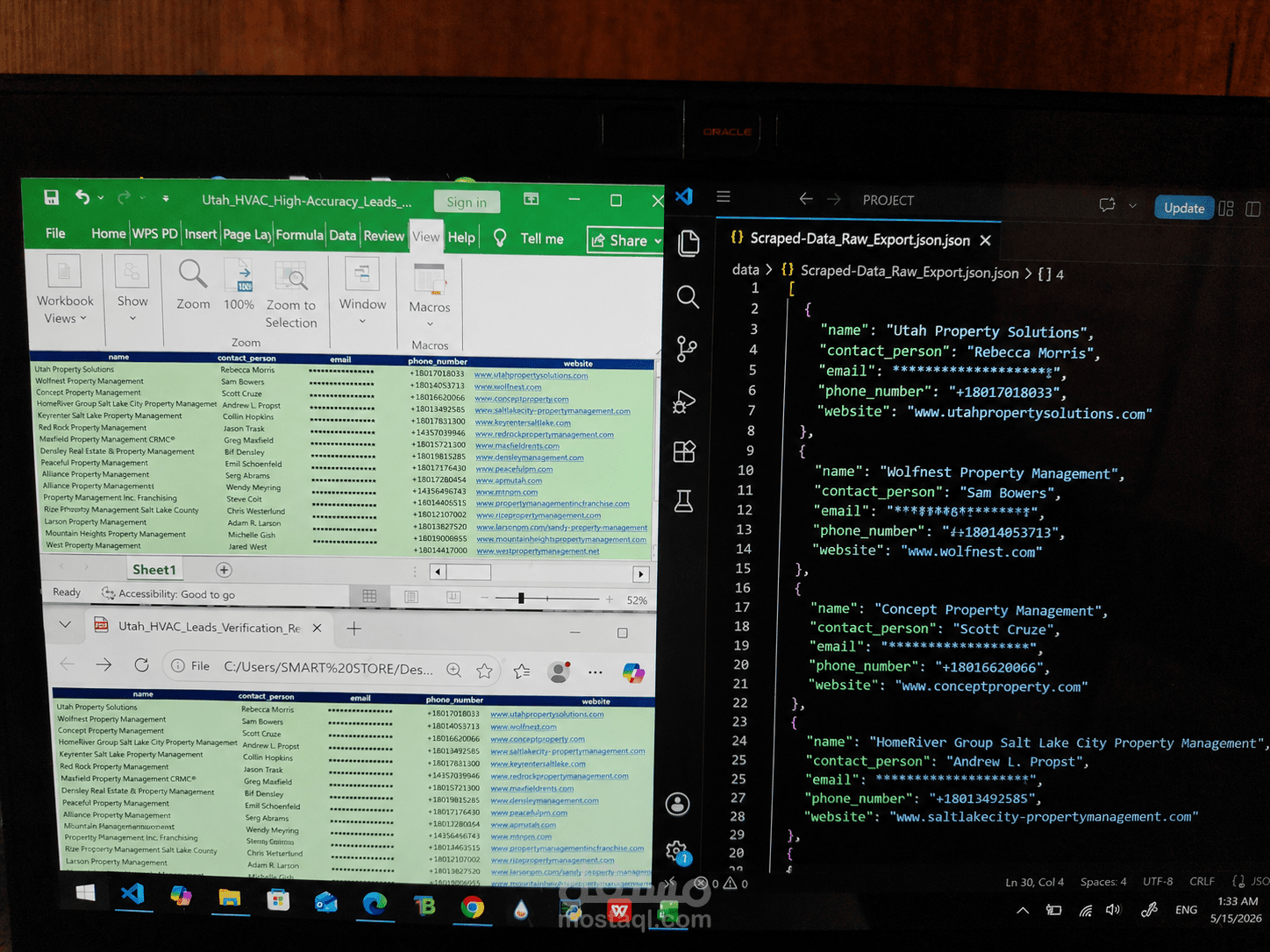Open a new browser tab
This screenshot has height=952, width=1270.
click(353, 629)
